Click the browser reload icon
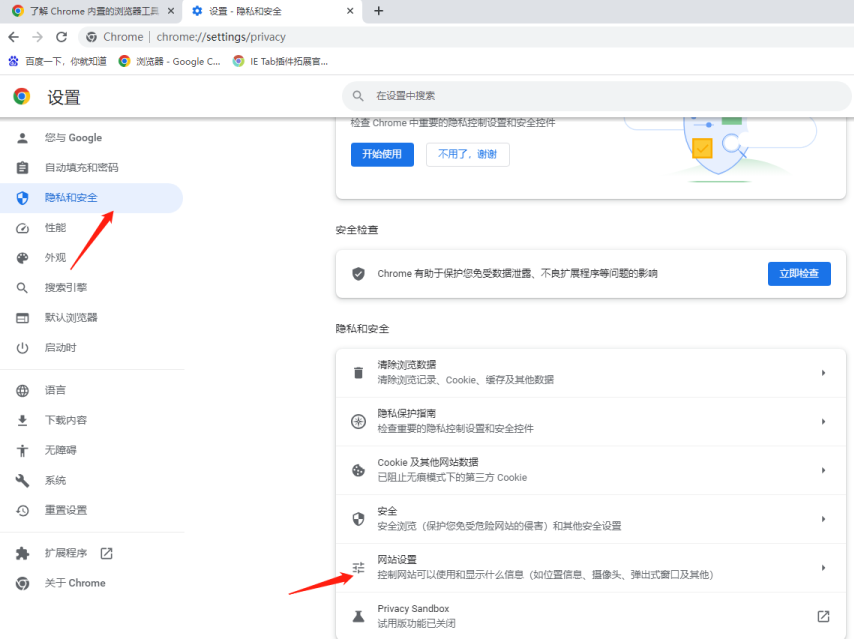Screen dimensions: 854x639 [61, 37]
